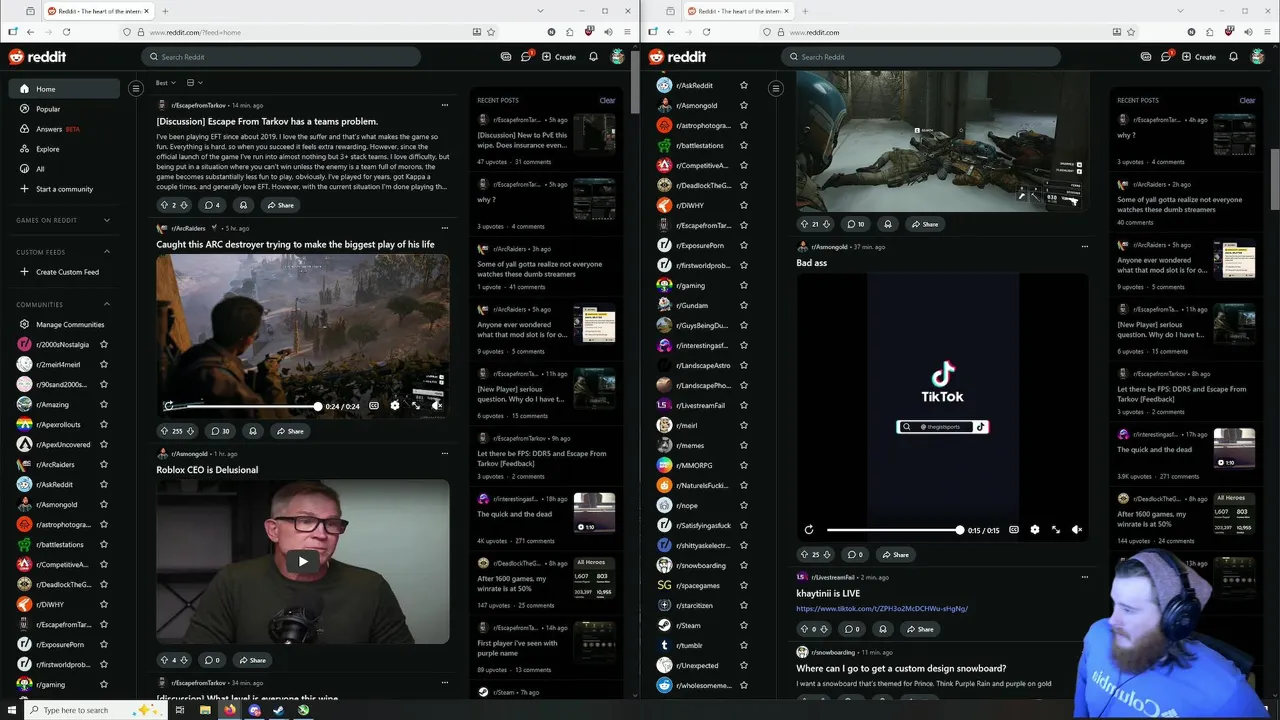Play the Roblox CEO video
The width and height of the screenshot is (1280, 720).
coord(302,561)
